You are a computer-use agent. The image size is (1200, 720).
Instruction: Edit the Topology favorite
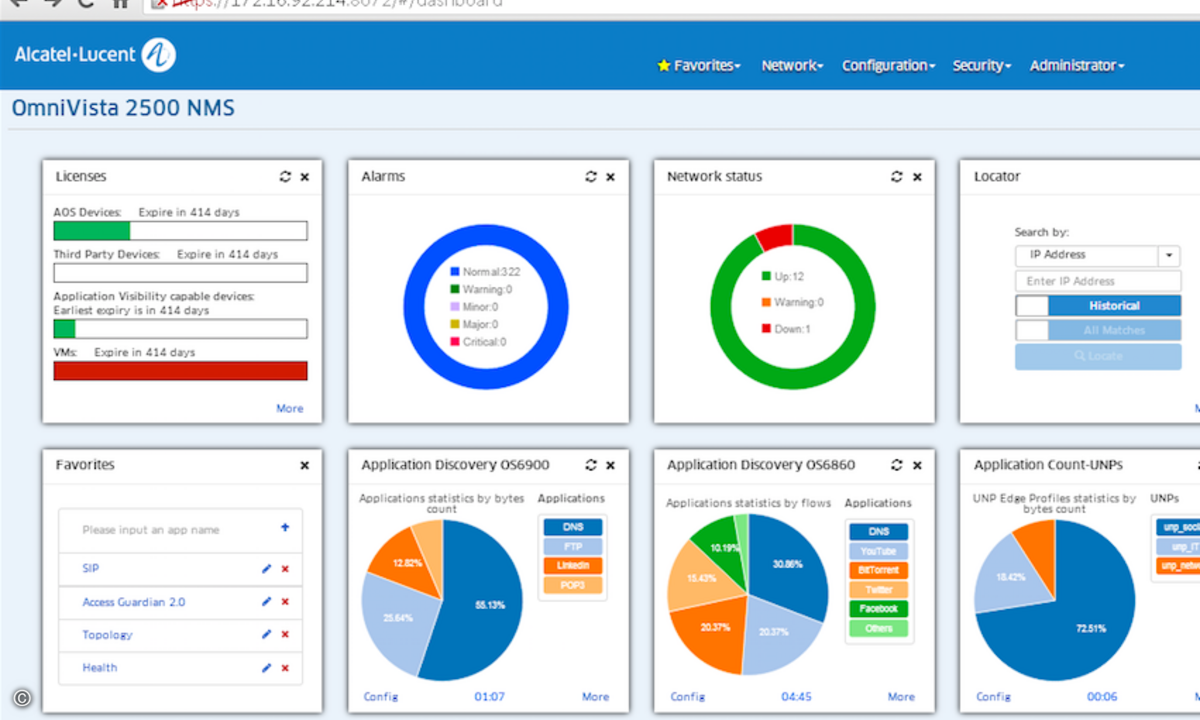pyautogui.click(x=266, y=634)
